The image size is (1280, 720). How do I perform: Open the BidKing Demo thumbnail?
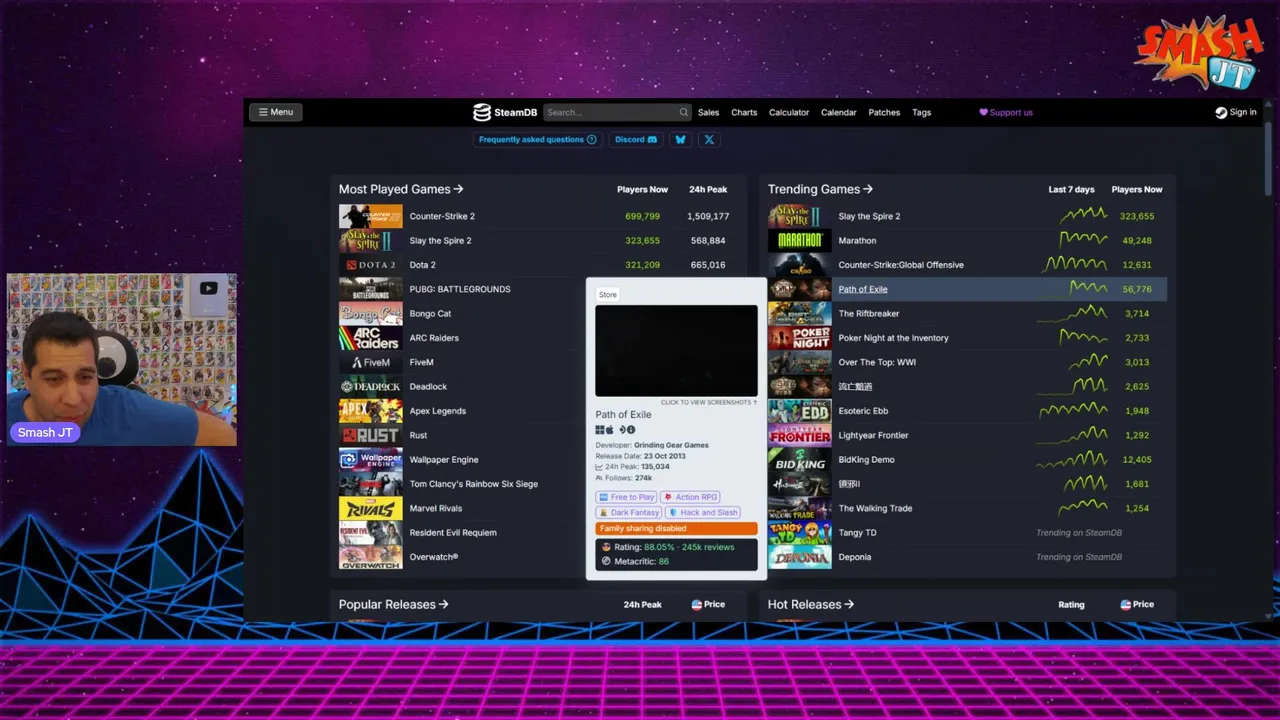point(799,459)
